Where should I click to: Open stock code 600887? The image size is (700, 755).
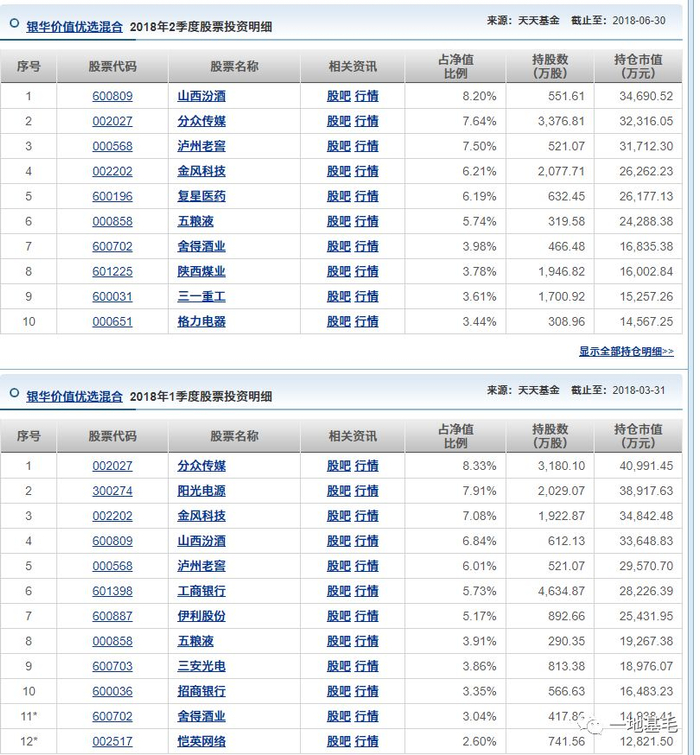click(x=112, y=616)
